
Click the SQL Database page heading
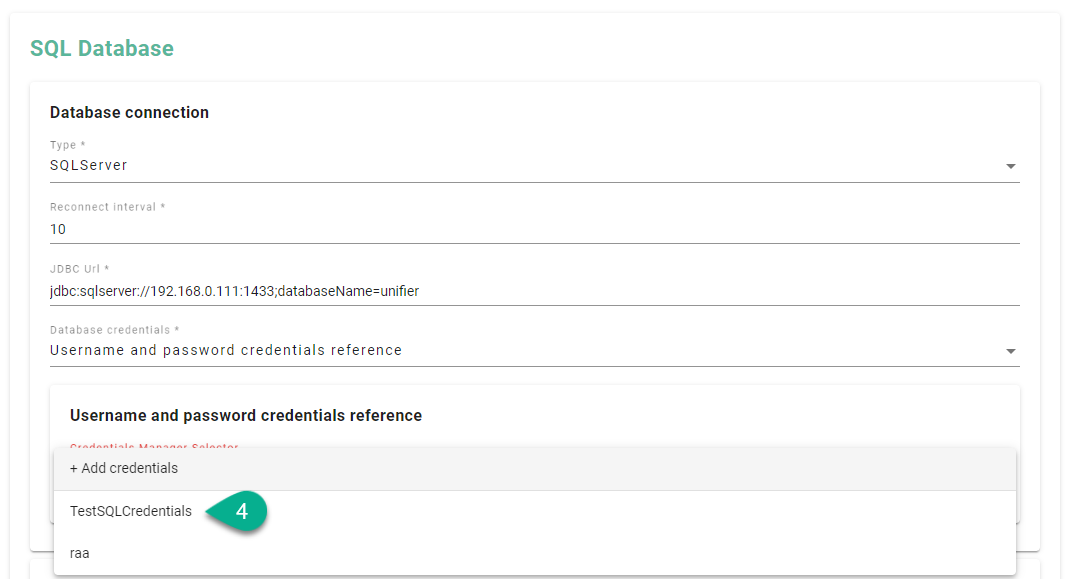click(x=102, y=48)
